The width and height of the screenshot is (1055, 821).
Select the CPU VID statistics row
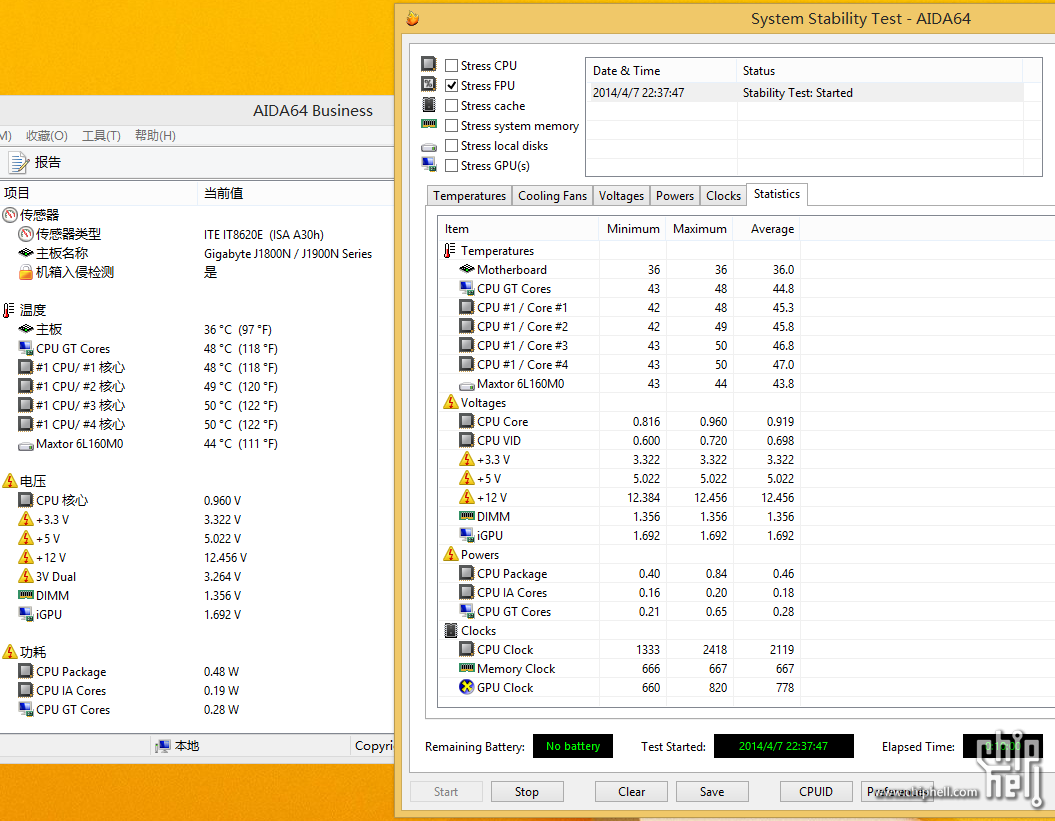pos(619,441)
